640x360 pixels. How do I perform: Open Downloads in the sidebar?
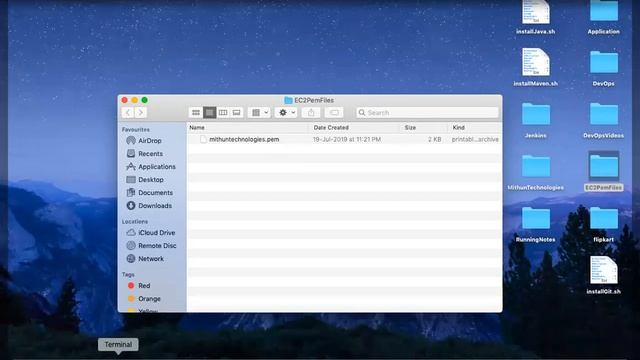click(x=155, y=206)
